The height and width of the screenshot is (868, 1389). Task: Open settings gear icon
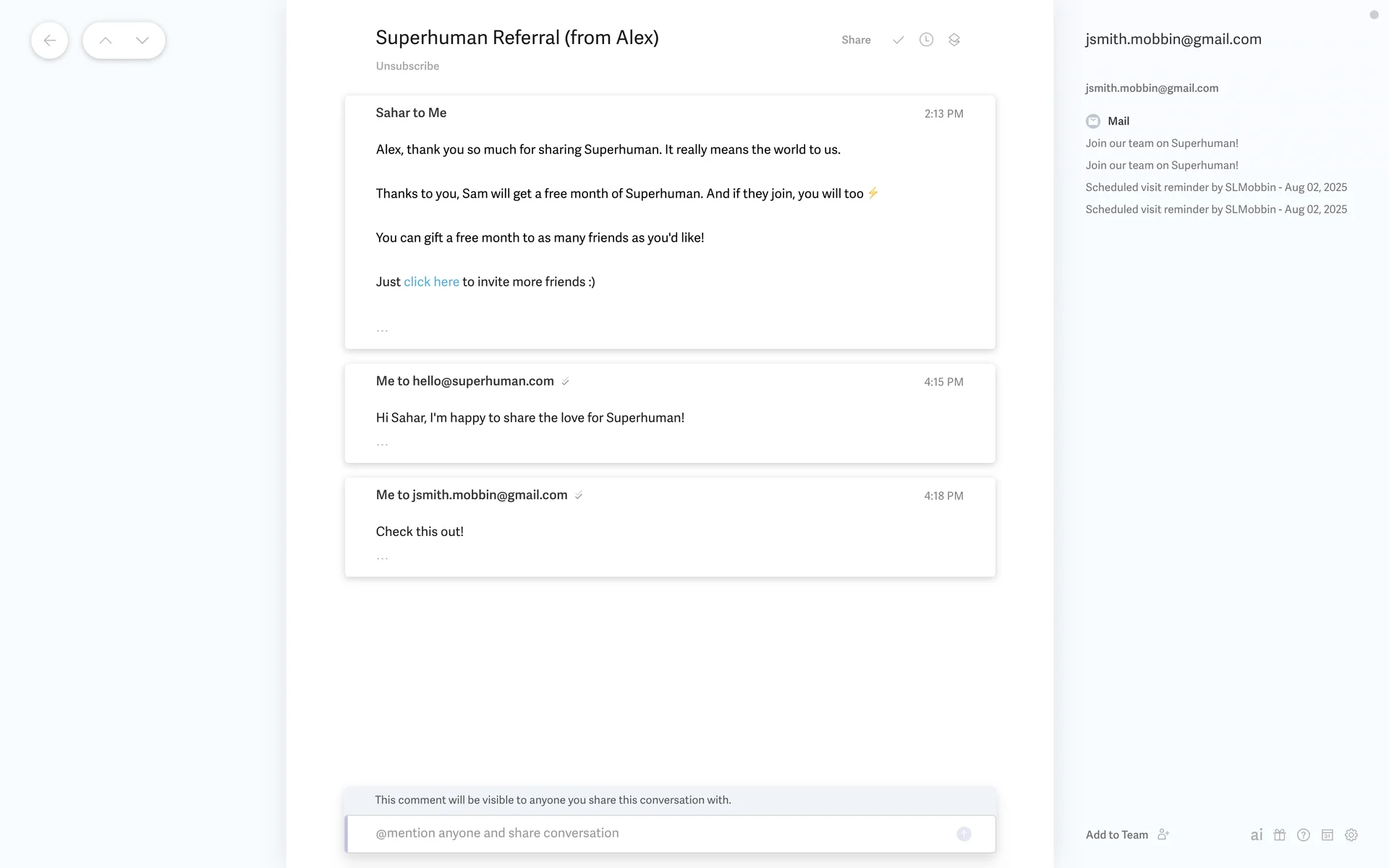point(1351,835)
